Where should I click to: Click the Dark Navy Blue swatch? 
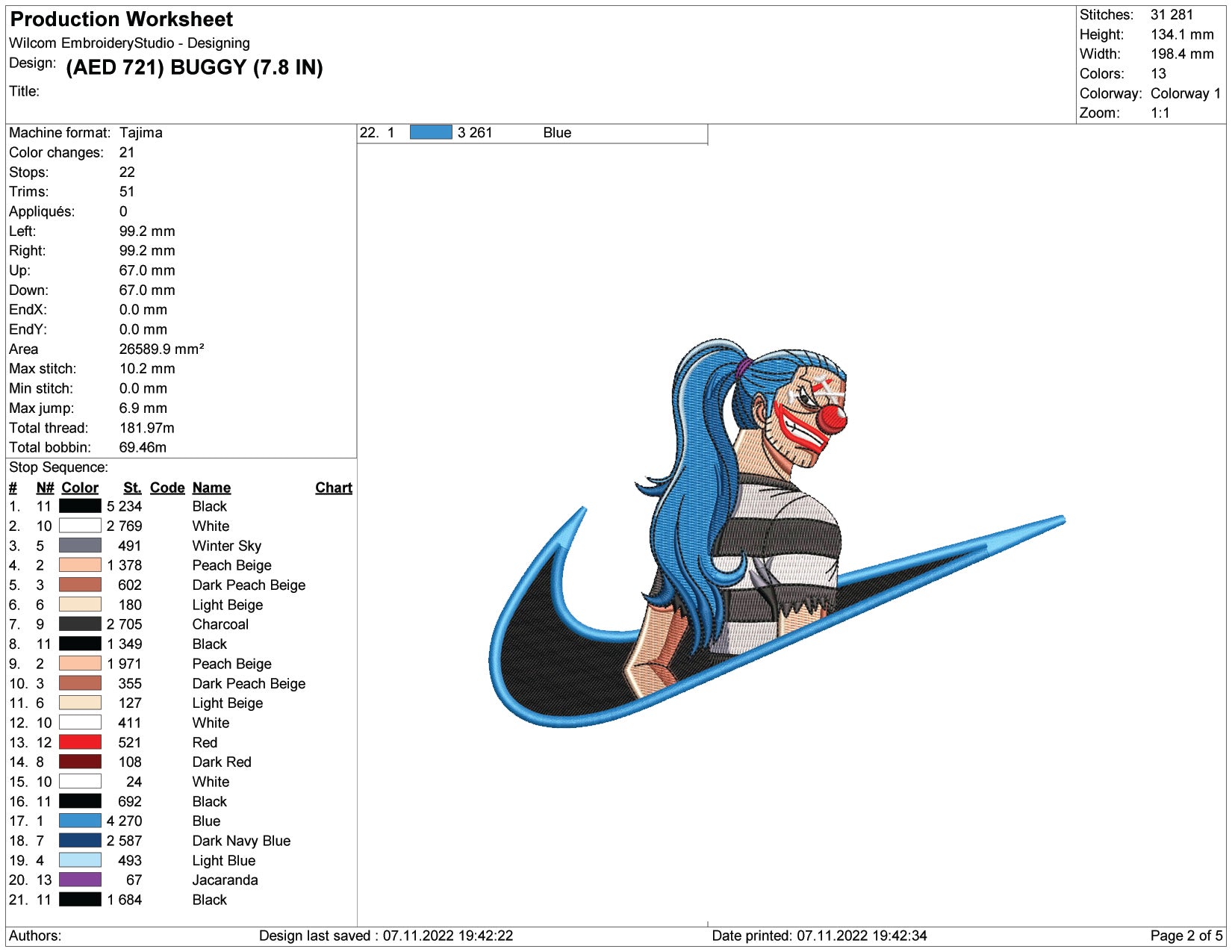(x=80, y=841)
